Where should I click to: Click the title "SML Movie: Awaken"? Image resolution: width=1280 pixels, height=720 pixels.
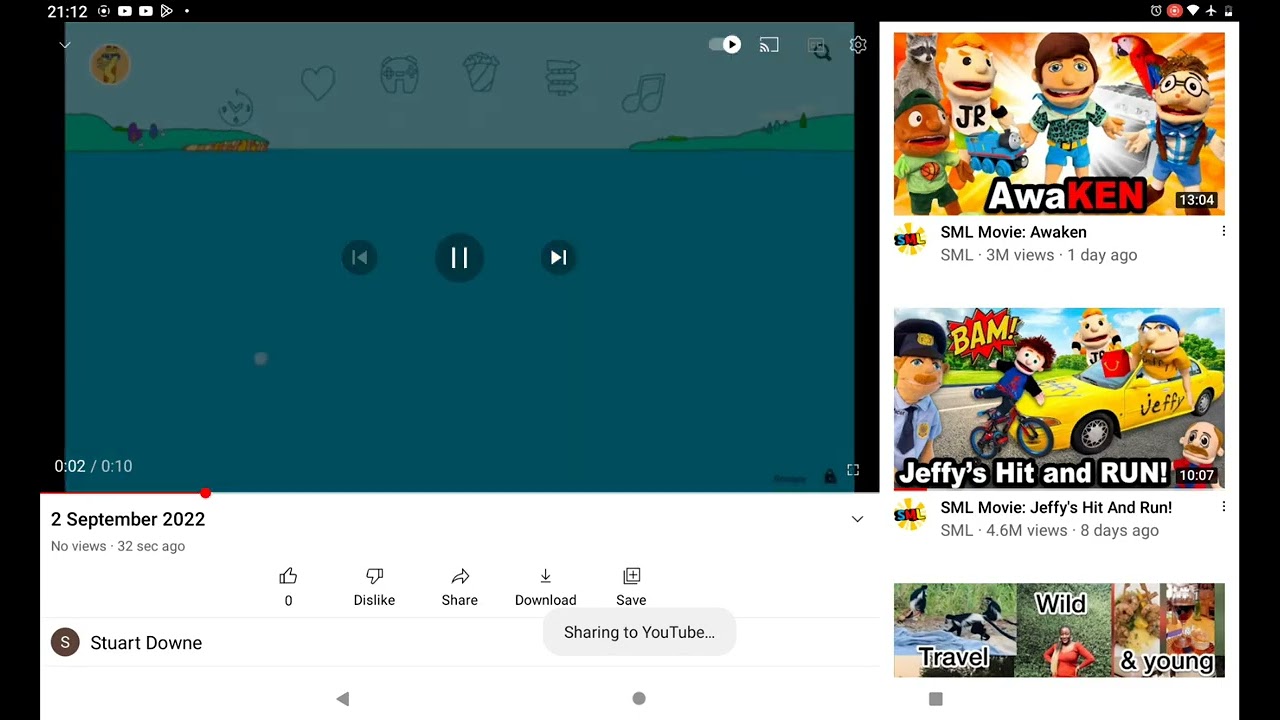(x=1013, y=232)
